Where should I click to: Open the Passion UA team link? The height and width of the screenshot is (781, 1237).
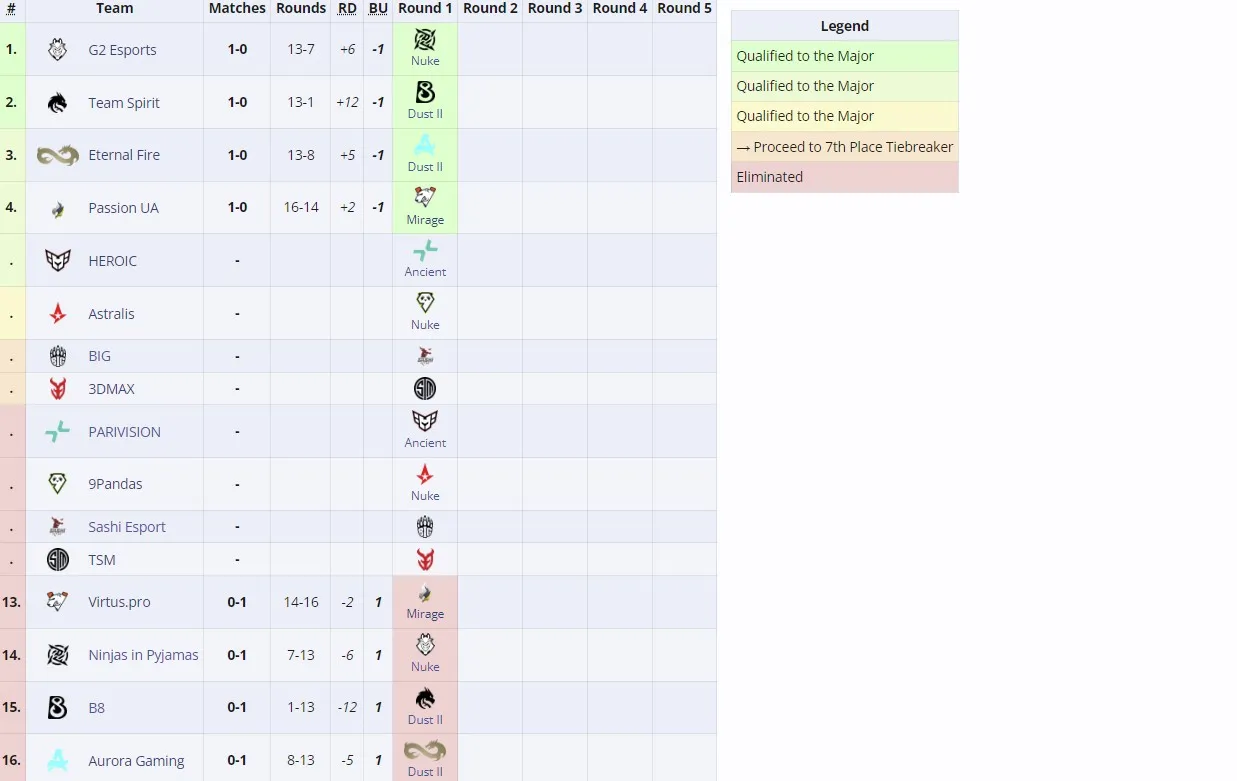pyautogui.click(x=123, y=208)
